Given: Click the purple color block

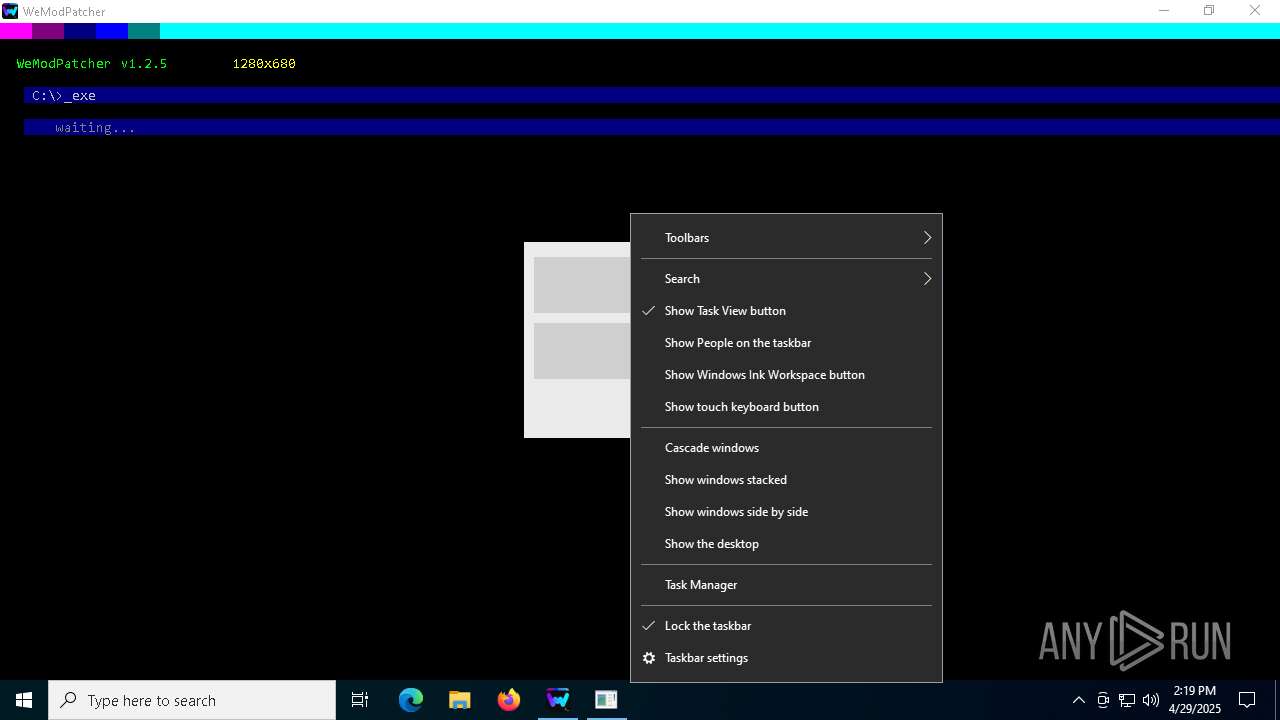Looking at the screenshot, I should 48,31.
